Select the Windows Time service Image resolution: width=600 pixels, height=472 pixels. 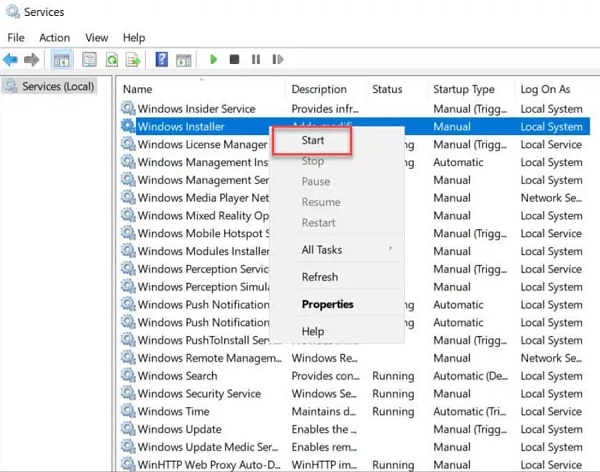[x=354, y=412]
